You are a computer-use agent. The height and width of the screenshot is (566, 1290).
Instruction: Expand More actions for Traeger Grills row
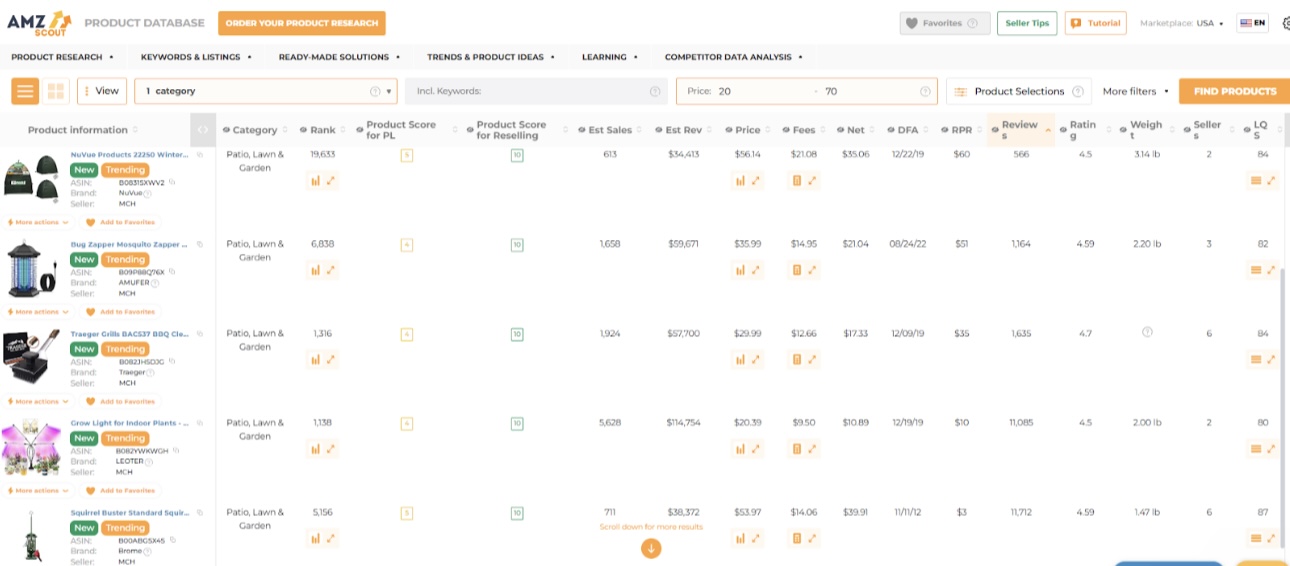click(38, 401)
